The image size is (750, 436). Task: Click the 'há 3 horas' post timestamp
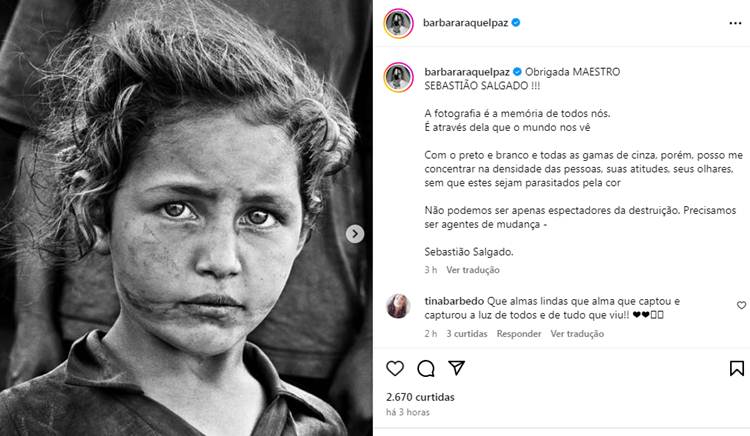pos(408,412)
